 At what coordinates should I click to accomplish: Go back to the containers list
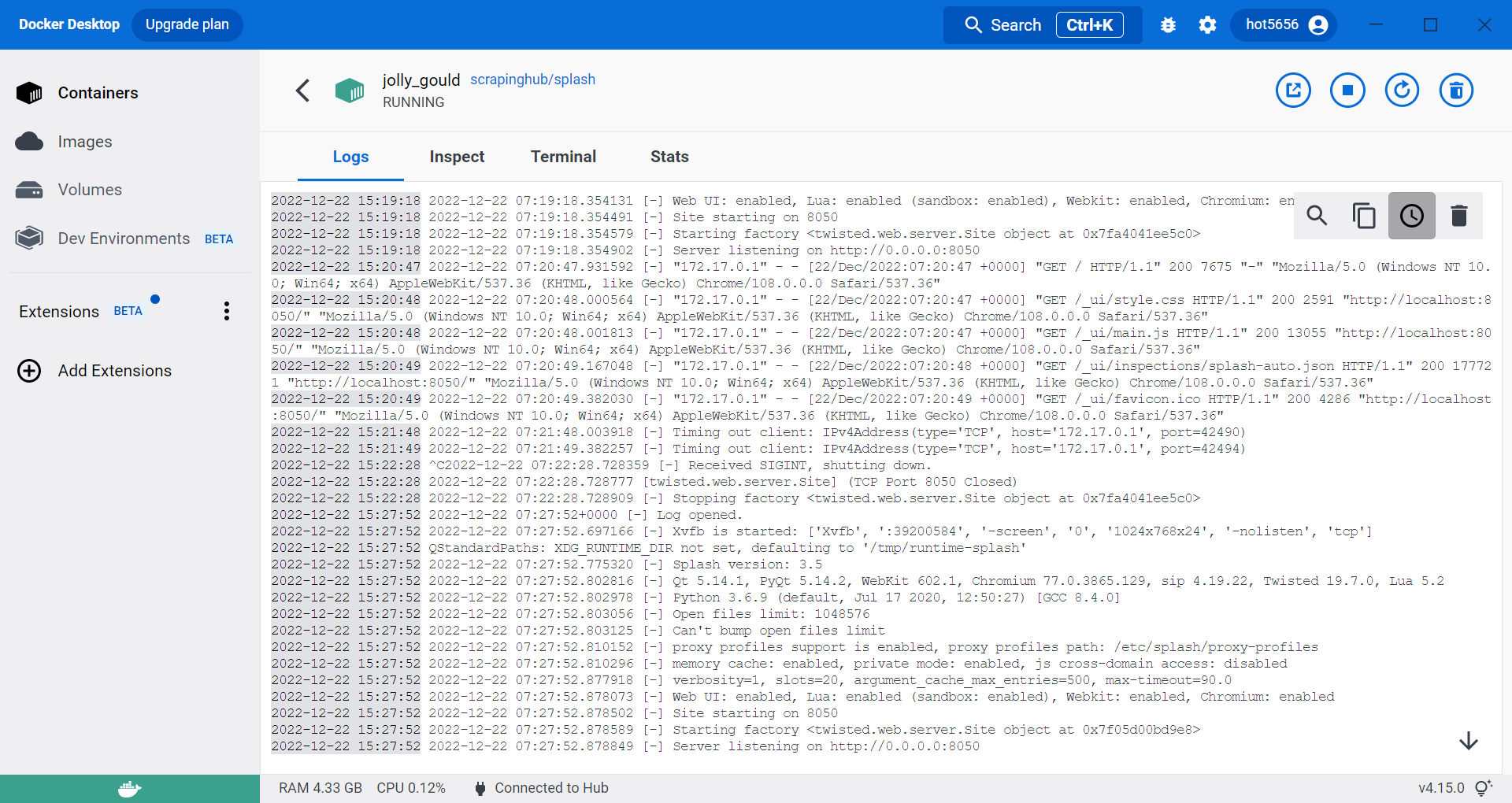pos(302,91)
